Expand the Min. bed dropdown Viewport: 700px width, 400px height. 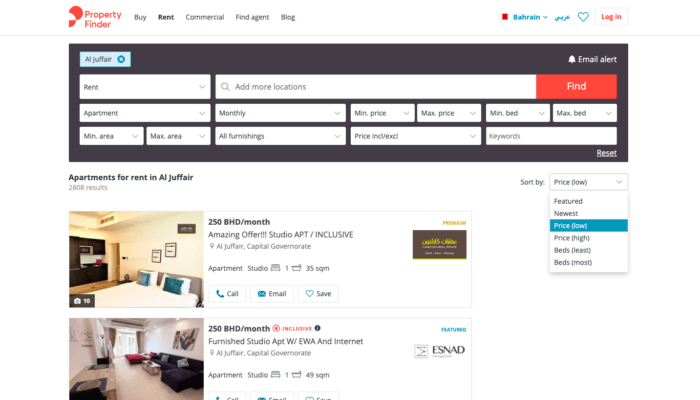(517, 113)
